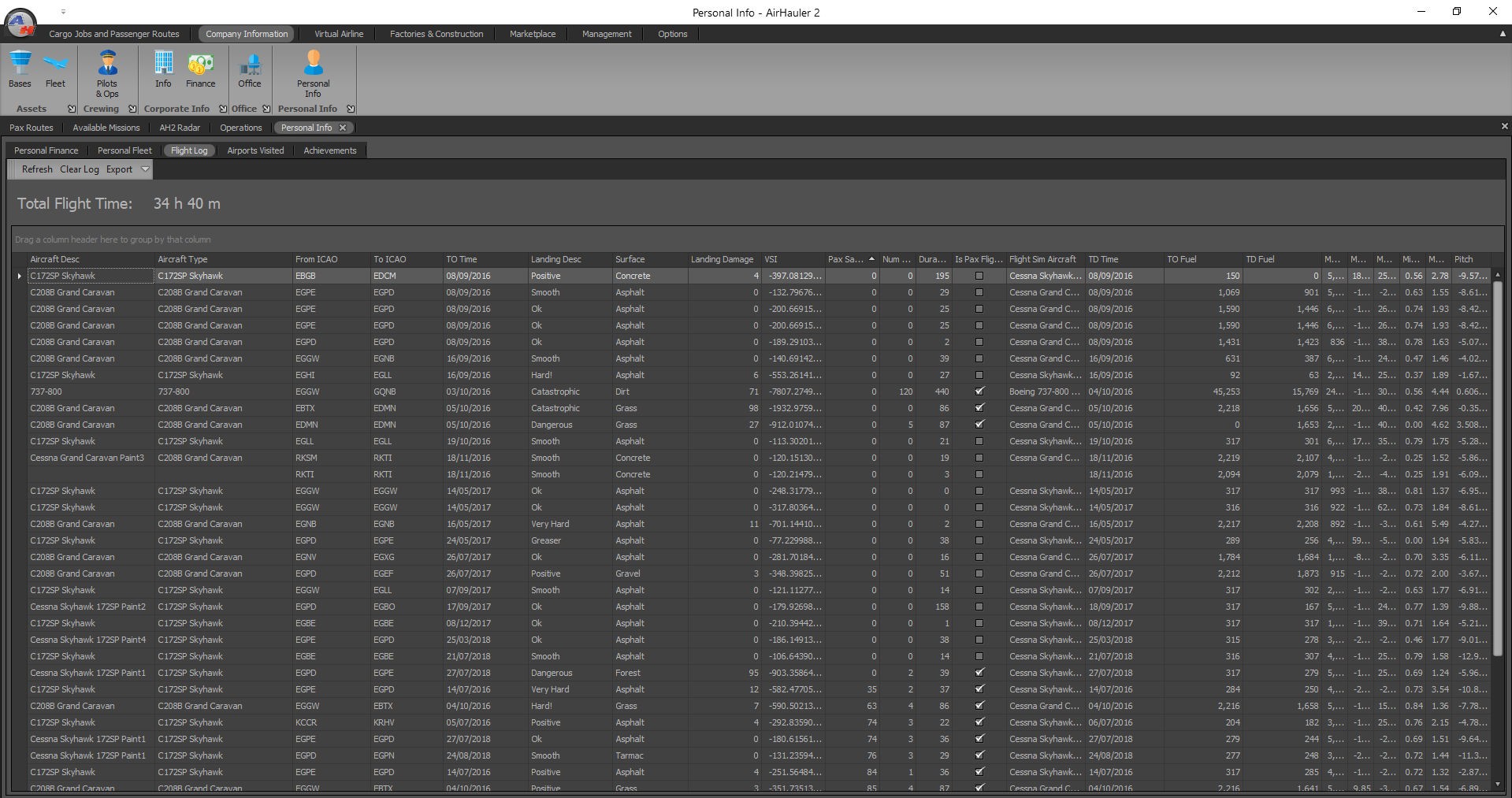Open corporate Info panel
Screen dimensions: 1512x798
tap(163, 71)
